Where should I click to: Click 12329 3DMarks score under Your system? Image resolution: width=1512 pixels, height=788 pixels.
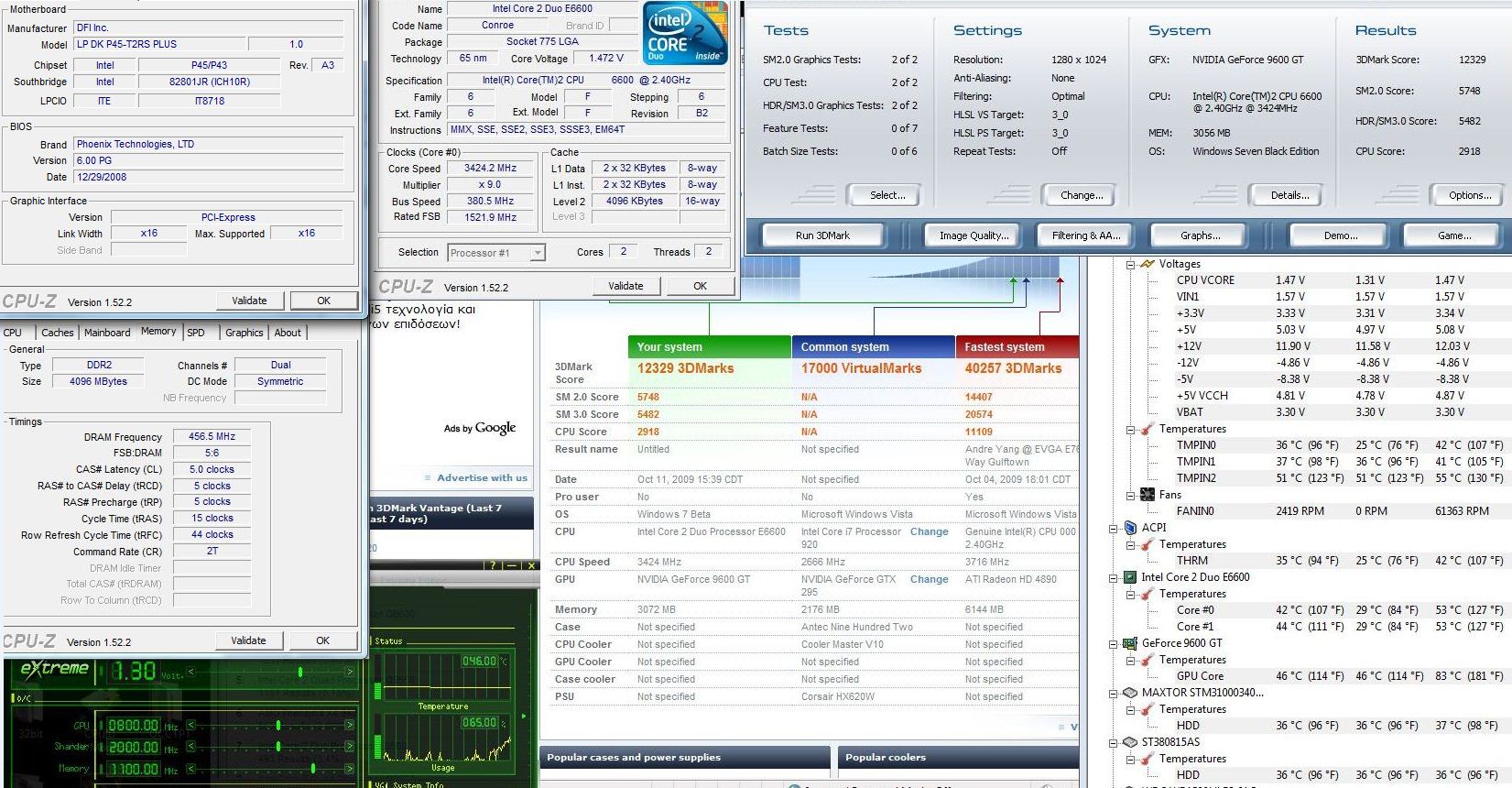tap(685, 368)
